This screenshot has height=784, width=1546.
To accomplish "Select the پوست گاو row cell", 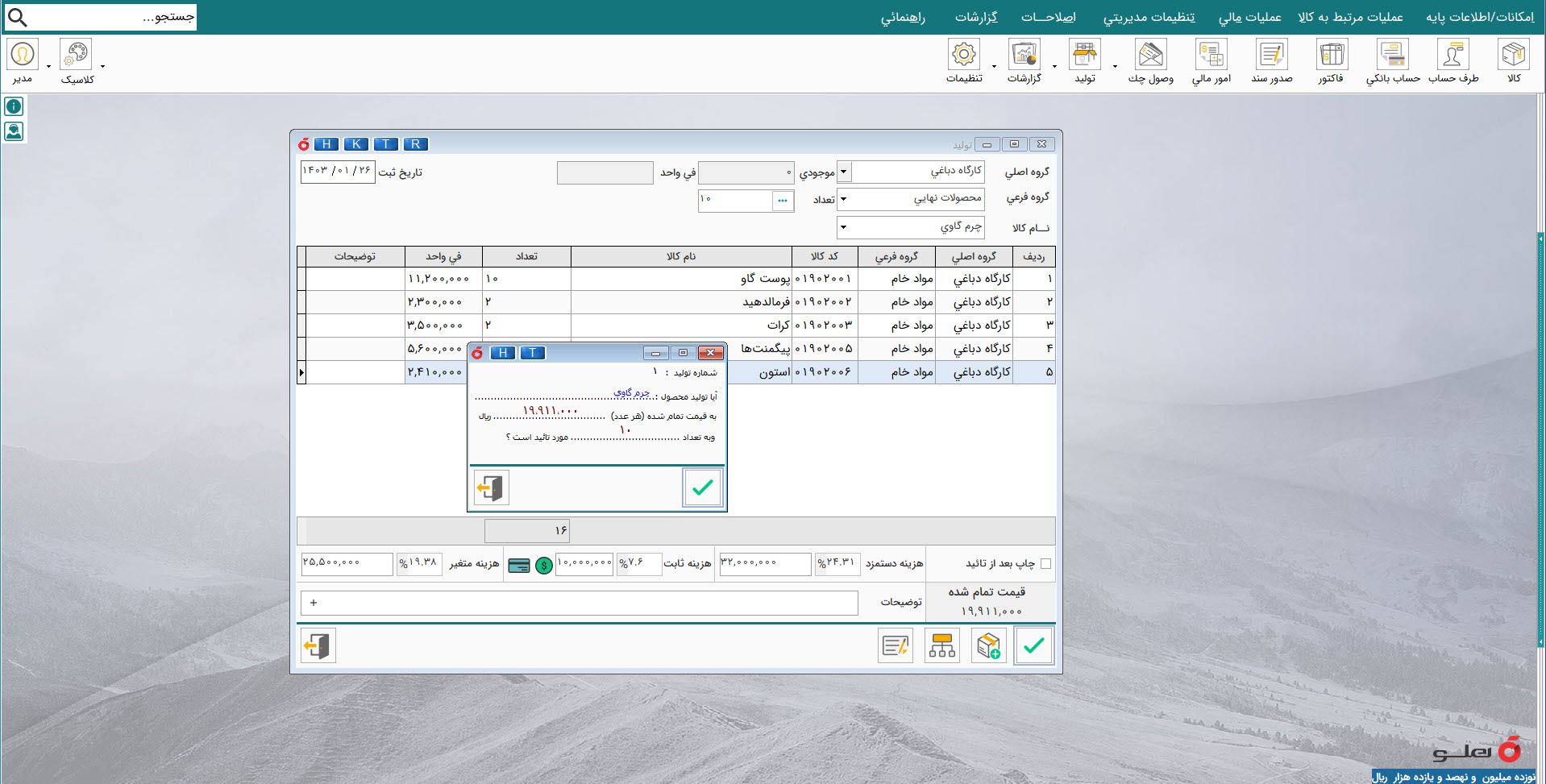I will coord(681,279).
